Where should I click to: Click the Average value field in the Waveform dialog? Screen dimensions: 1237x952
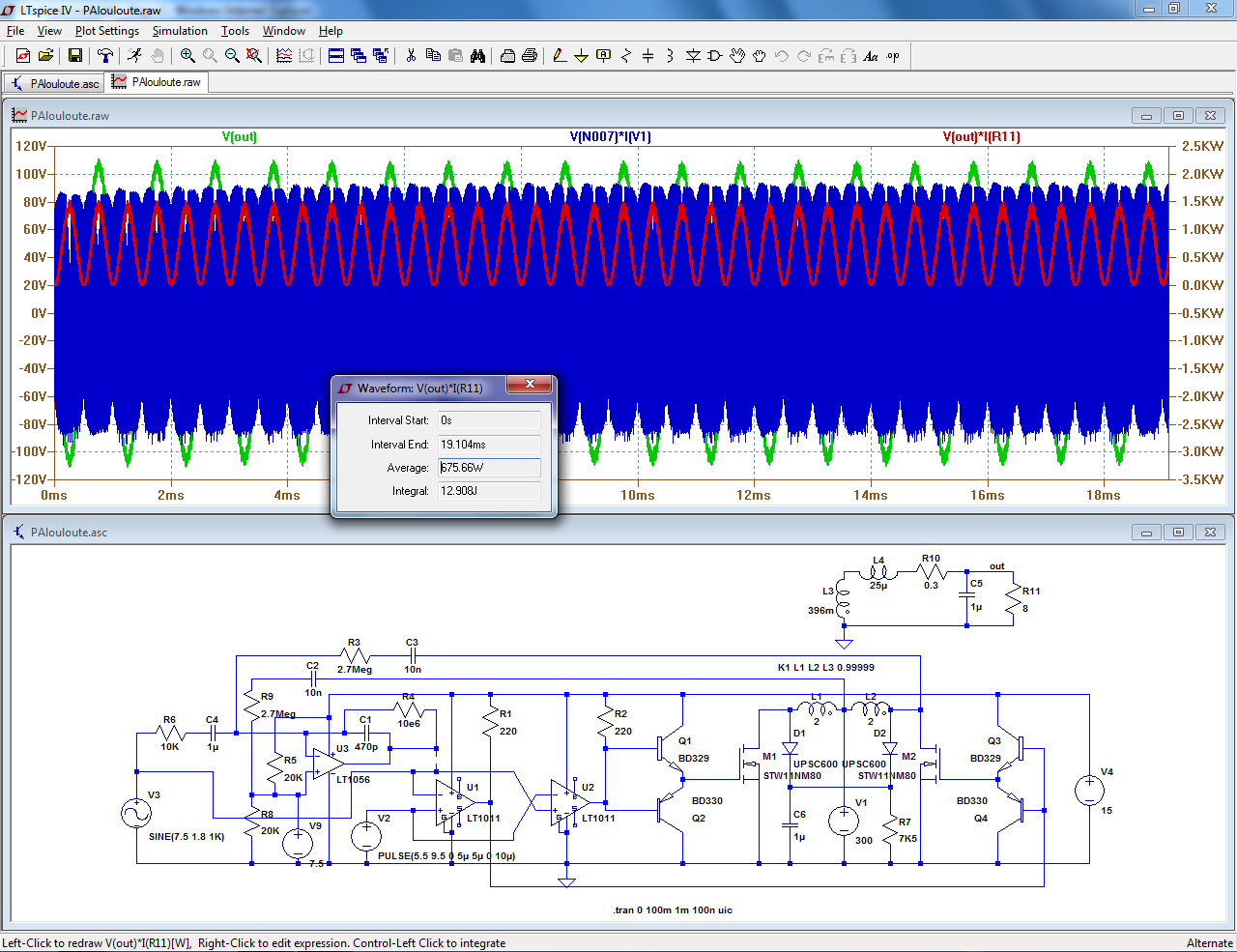(489, 468)
